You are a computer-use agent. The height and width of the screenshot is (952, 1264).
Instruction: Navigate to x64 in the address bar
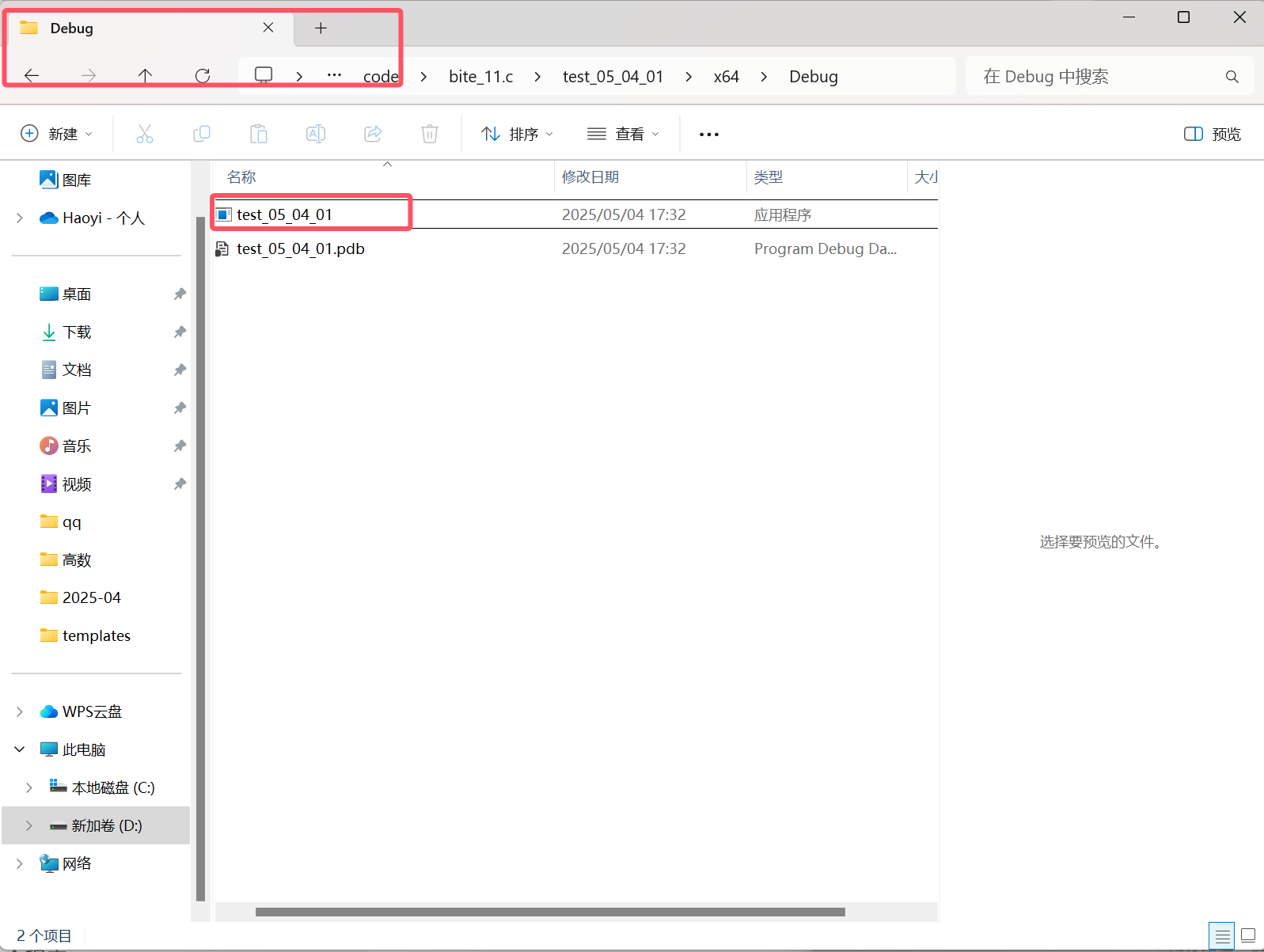[727, 77]
